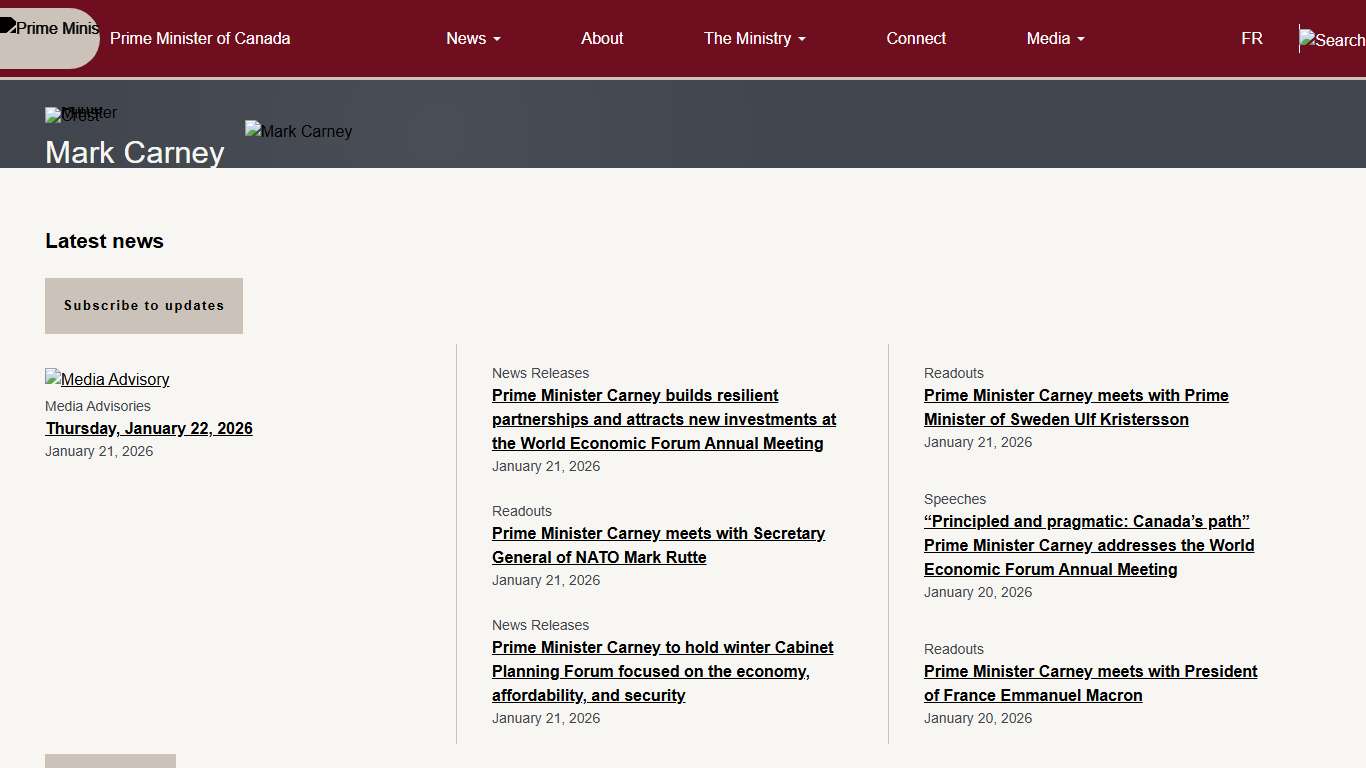
Task: Click the Media Advisory thumbnail image
Action: [107, 379]
